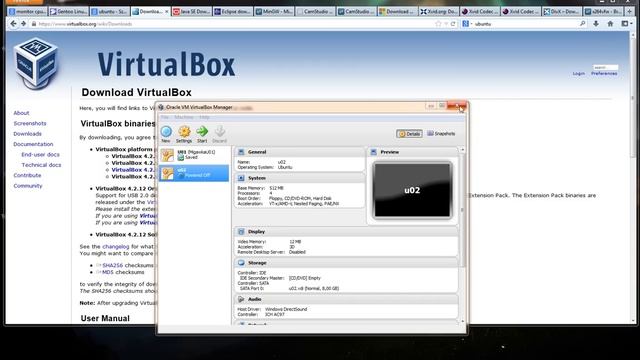The width and height of the screenshot is (640, 360).
Task: Open the About link in sidebar
Action: (21, 113)
